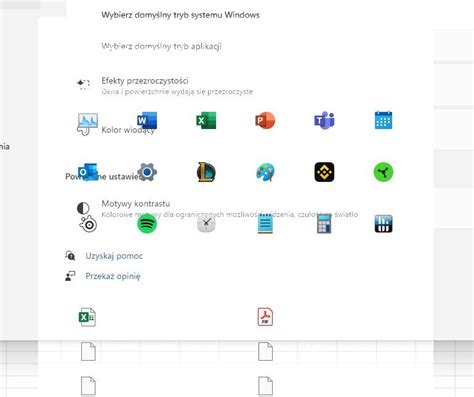This screenshot has width=474, height=397.
Task: Launch Microsoft Teams icon
Action: (x=324, y=120)
